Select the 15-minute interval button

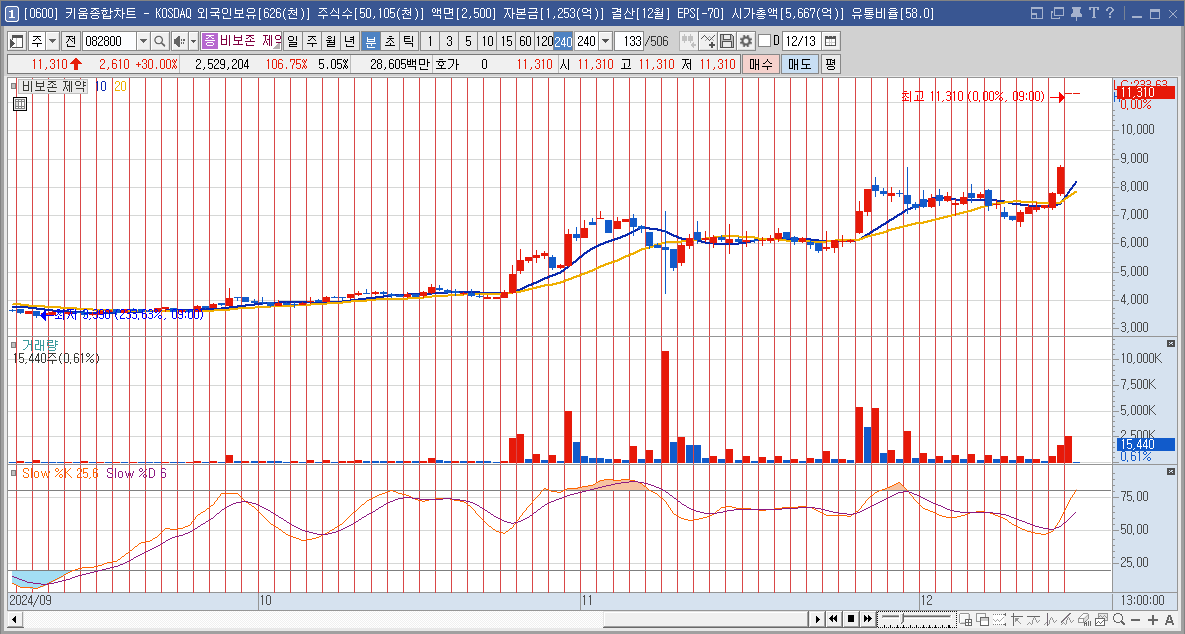tap(506, 42)
